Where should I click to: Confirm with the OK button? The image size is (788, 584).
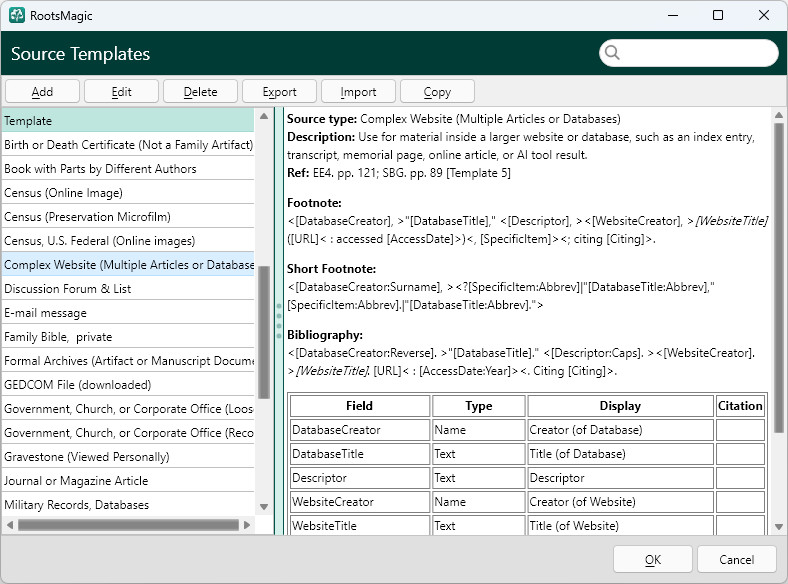pos(652,559)
